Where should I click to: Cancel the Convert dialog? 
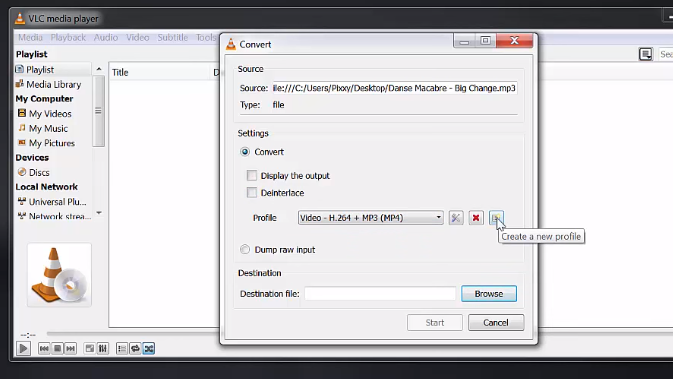tap(496, 322)
